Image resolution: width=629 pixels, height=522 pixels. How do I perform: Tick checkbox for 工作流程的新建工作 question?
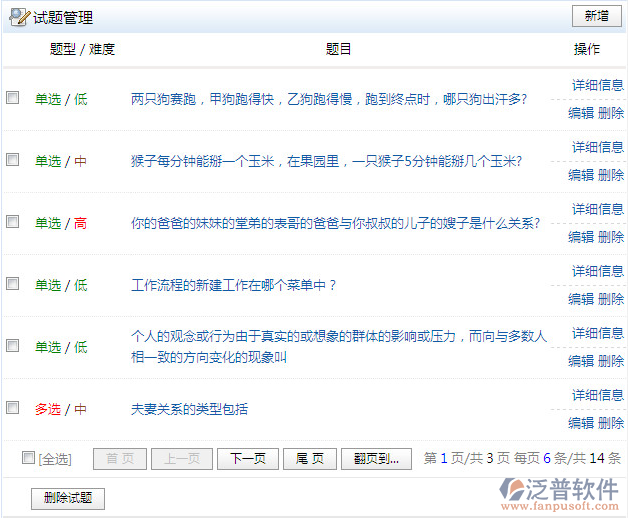(x=12, y=284)
